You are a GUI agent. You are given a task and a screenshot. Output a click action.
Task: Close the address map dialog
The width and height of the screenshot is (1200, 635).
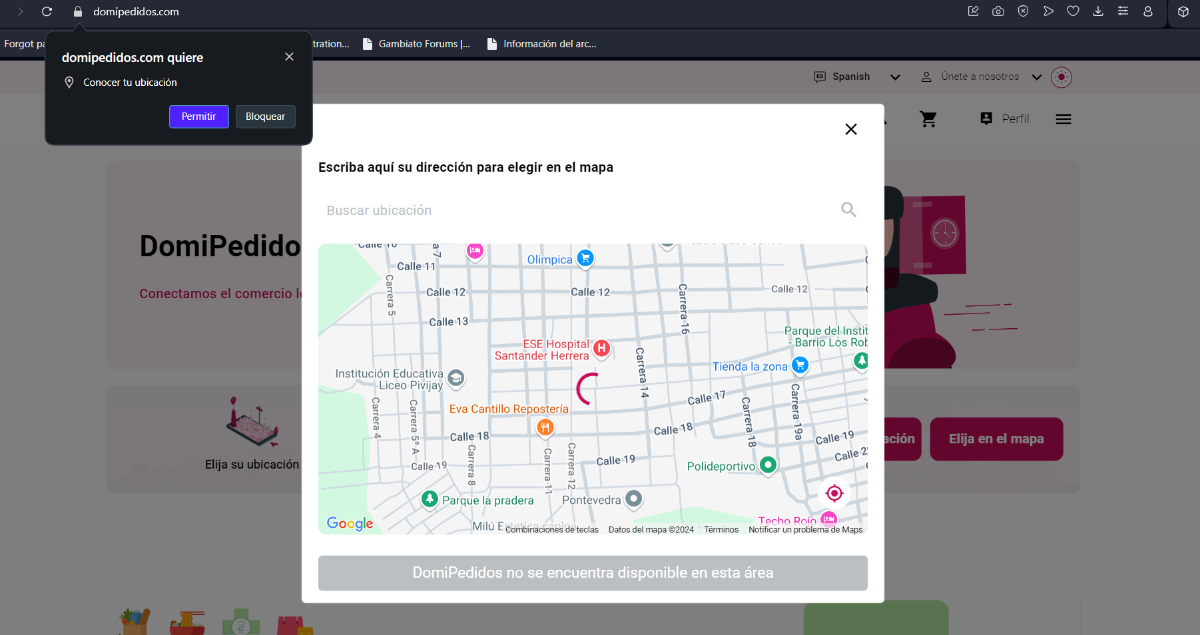pyautogui.click(x=851, y=129)
